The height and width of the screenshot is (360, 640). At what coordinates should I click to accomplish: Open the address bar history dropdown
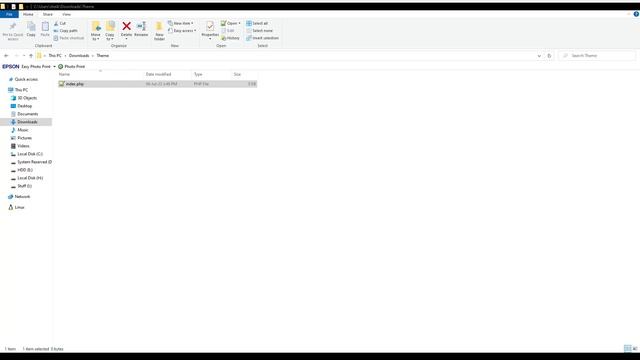[539, 56]
